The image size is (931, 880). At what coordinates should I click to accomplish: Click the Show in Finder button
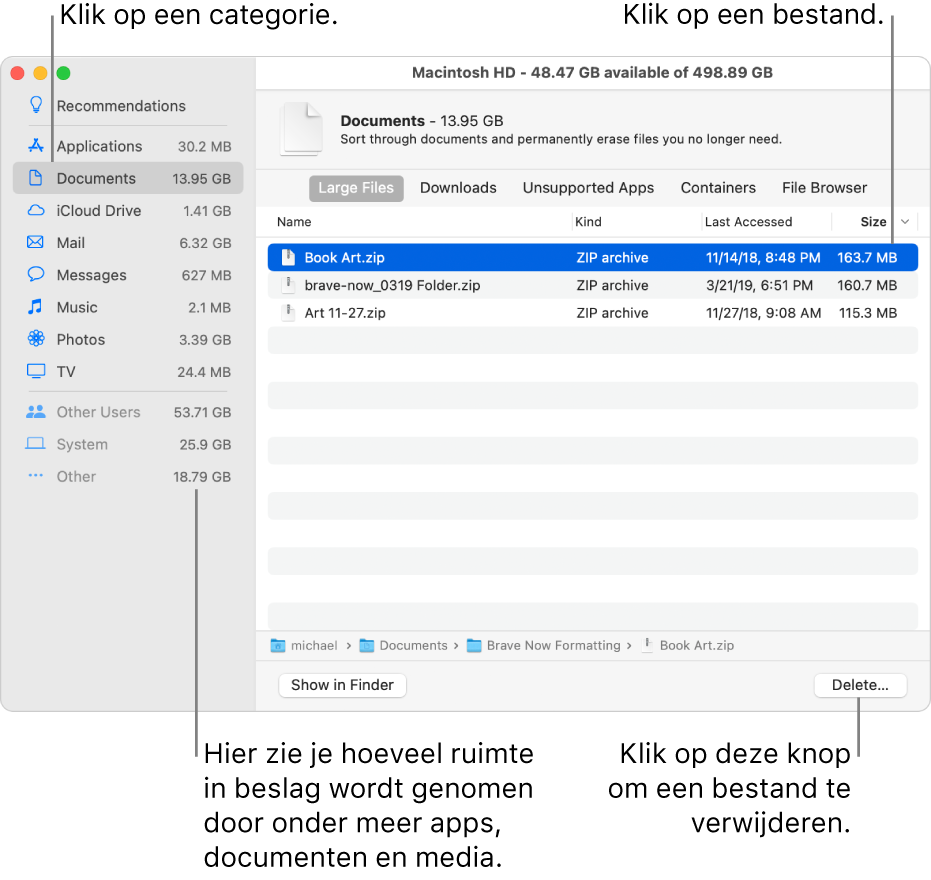point(342,685)
